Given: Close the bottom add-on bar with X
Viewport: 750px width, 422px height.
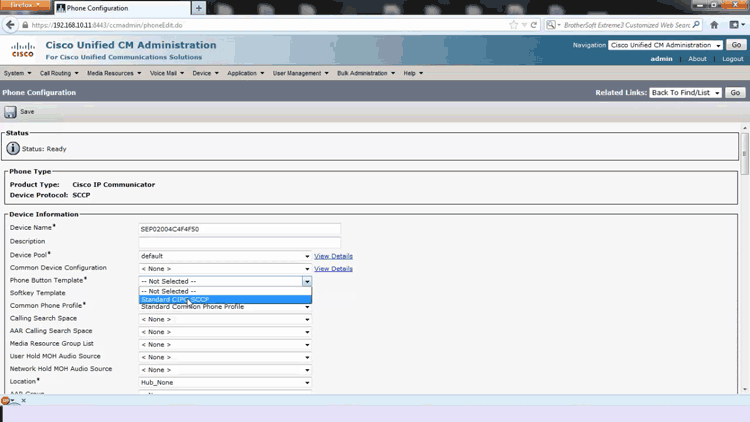Looking at the screenshot, I should [23, 400].
